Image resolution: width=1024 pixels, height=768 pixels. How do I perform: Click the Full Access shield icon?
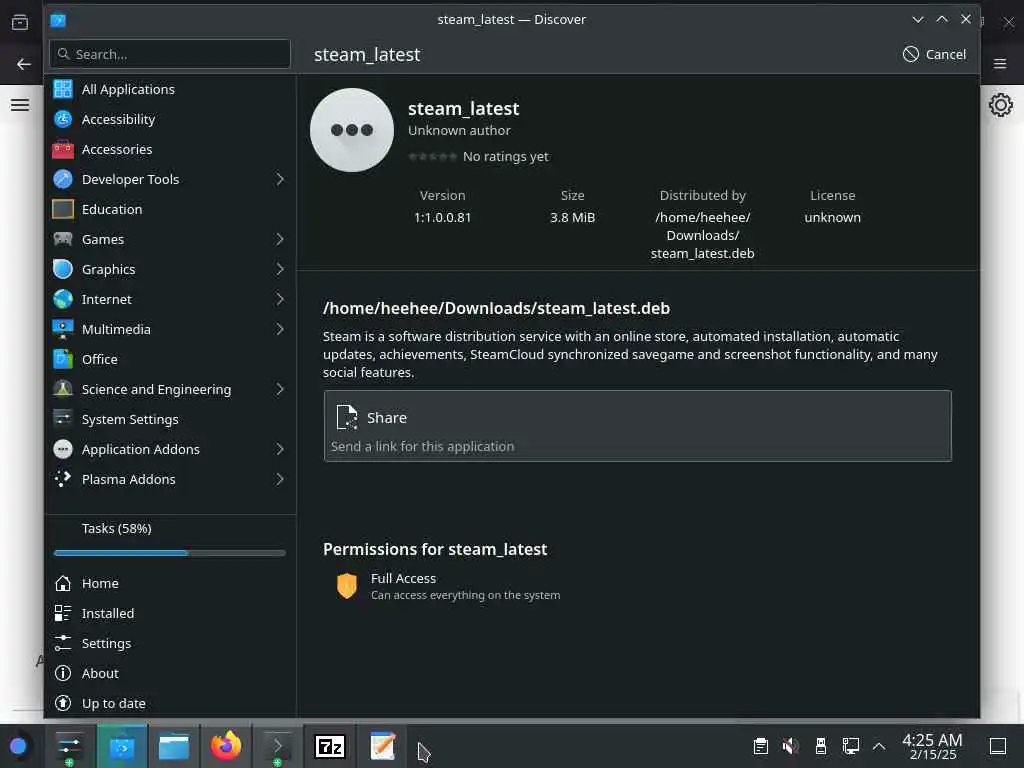pyautogui.click(x=347, y=586)
